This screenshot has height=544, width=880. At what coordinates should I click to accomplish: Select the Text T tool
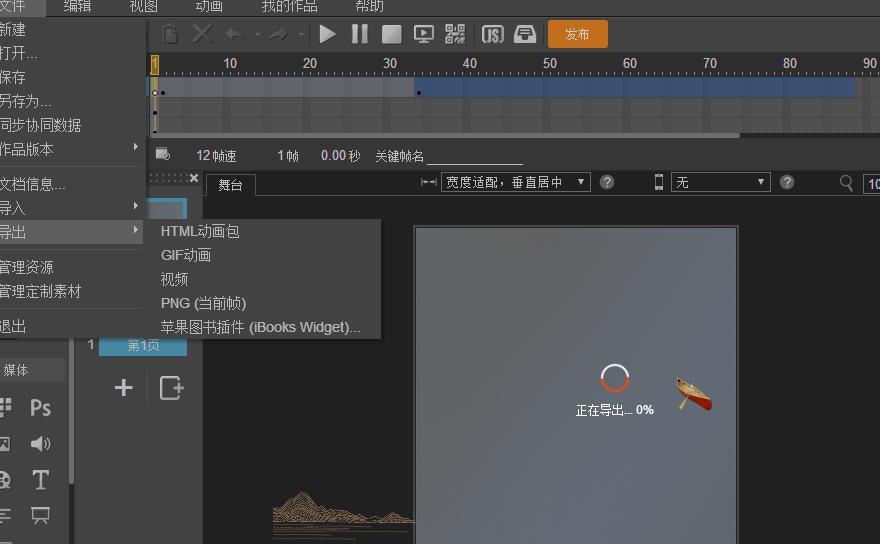click(40, 479)
